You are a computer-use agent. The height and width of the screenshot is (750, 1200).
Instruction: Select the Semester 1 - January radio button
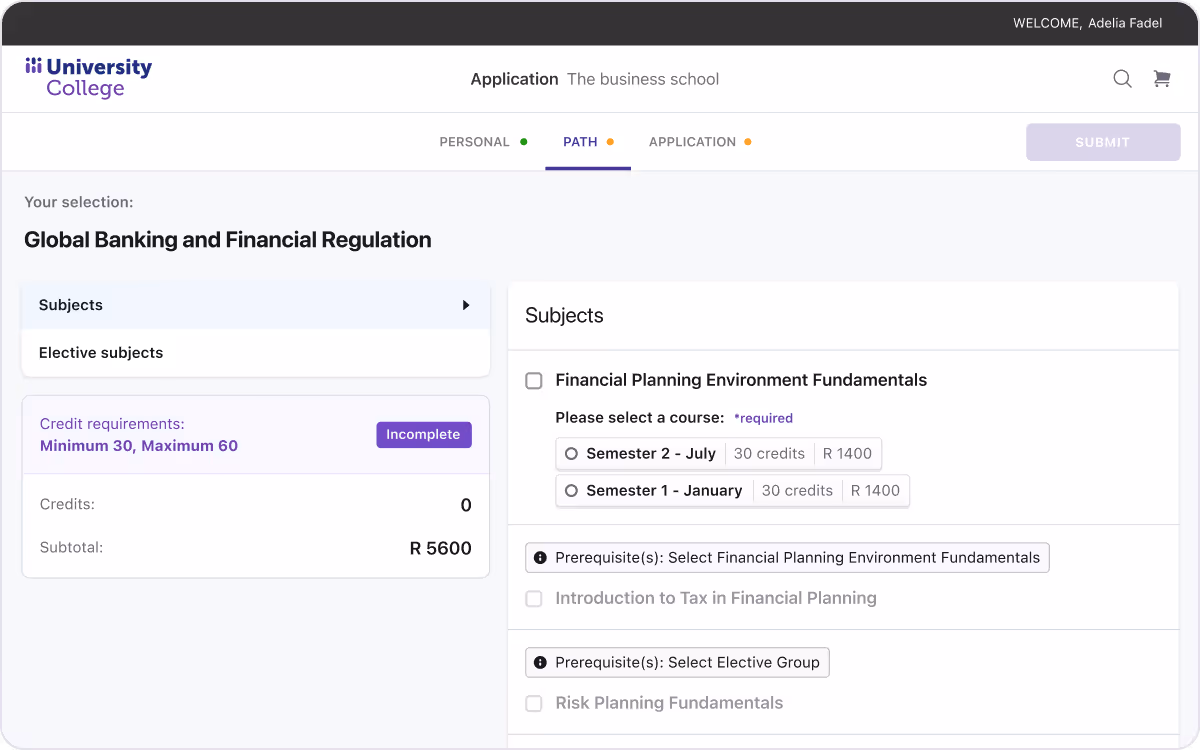tap(571, 490)
